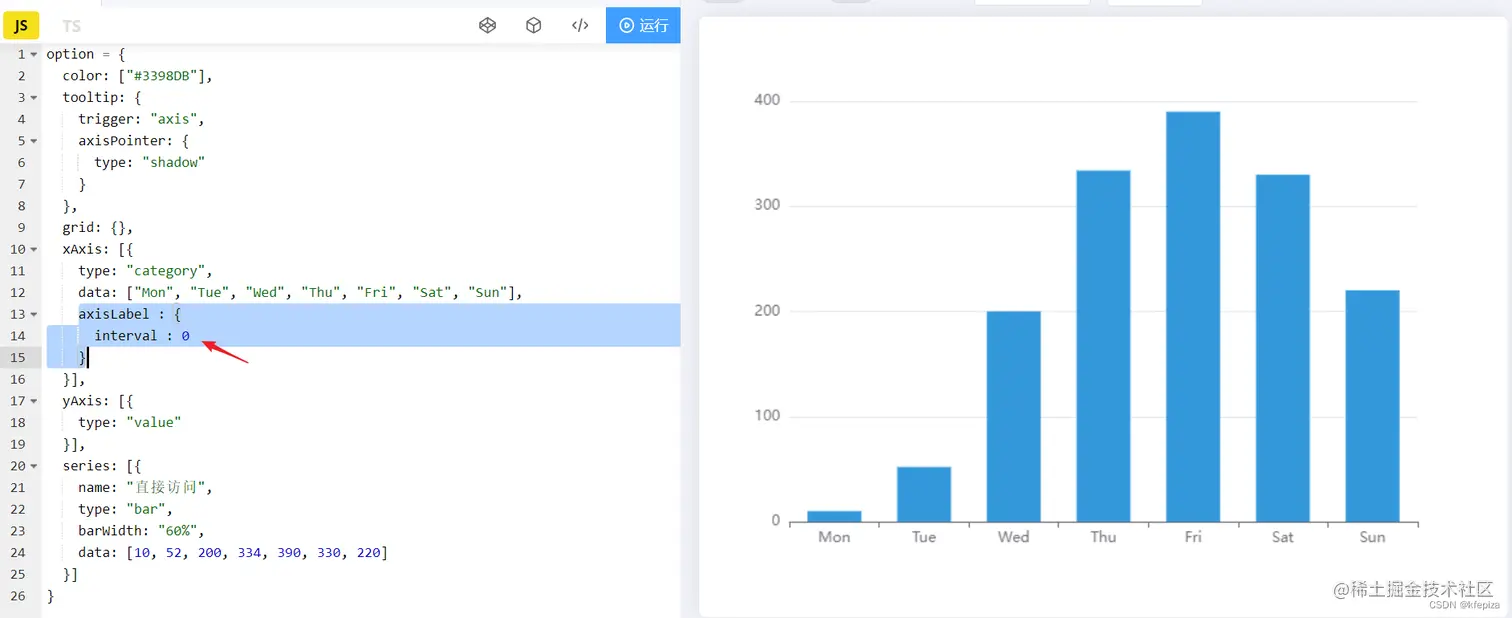
Task: Click the Tue bar in the chart
Action: (924, 494)
